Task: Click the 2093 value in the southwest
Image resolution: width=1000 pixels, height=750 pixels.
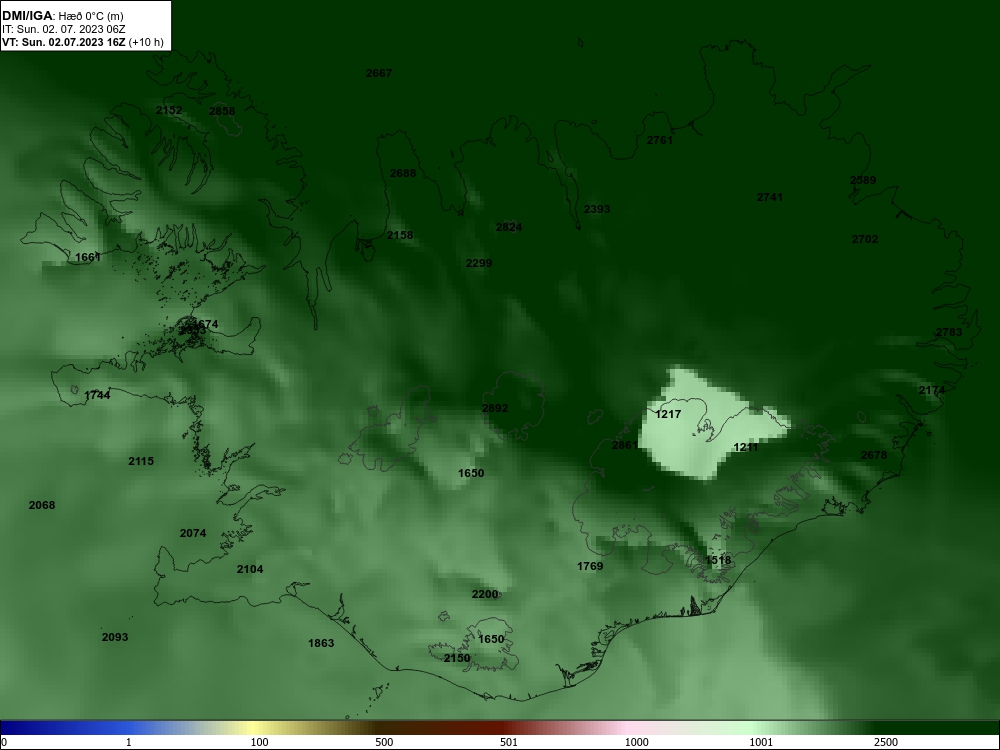Action: (x=115, y=637)
